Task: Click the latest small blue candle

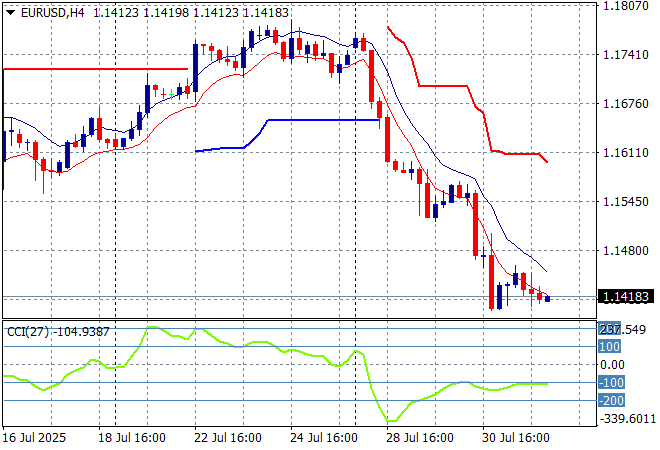Action: (x=547, y=298)
